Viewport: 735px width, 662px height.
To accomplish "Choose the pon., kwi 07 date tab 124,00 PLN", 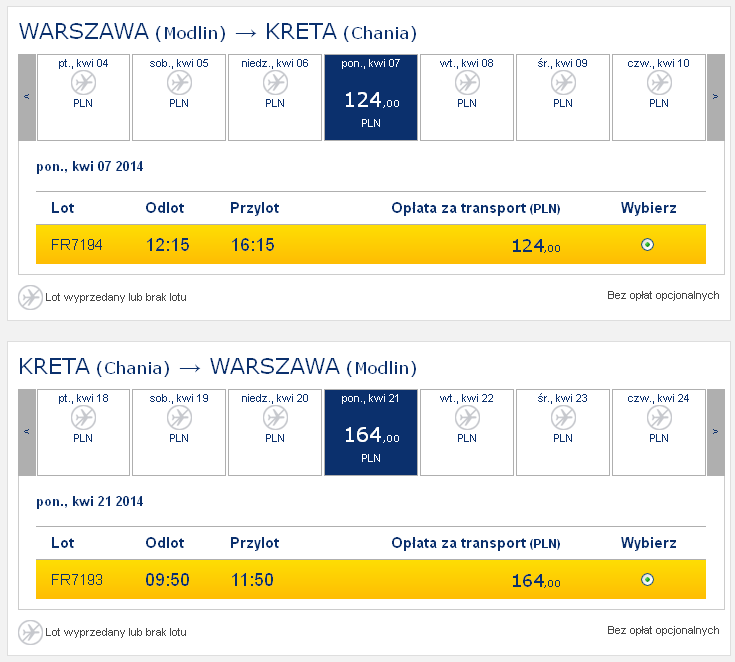I will coord(371,97).
